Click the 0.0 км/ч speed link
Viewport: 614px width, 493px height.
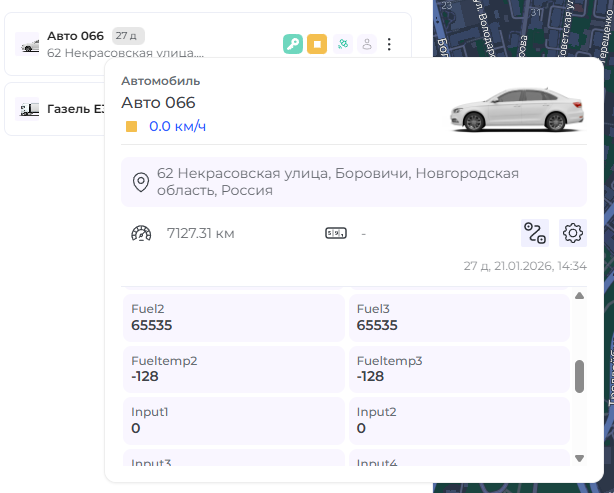[x=177, y=127]
